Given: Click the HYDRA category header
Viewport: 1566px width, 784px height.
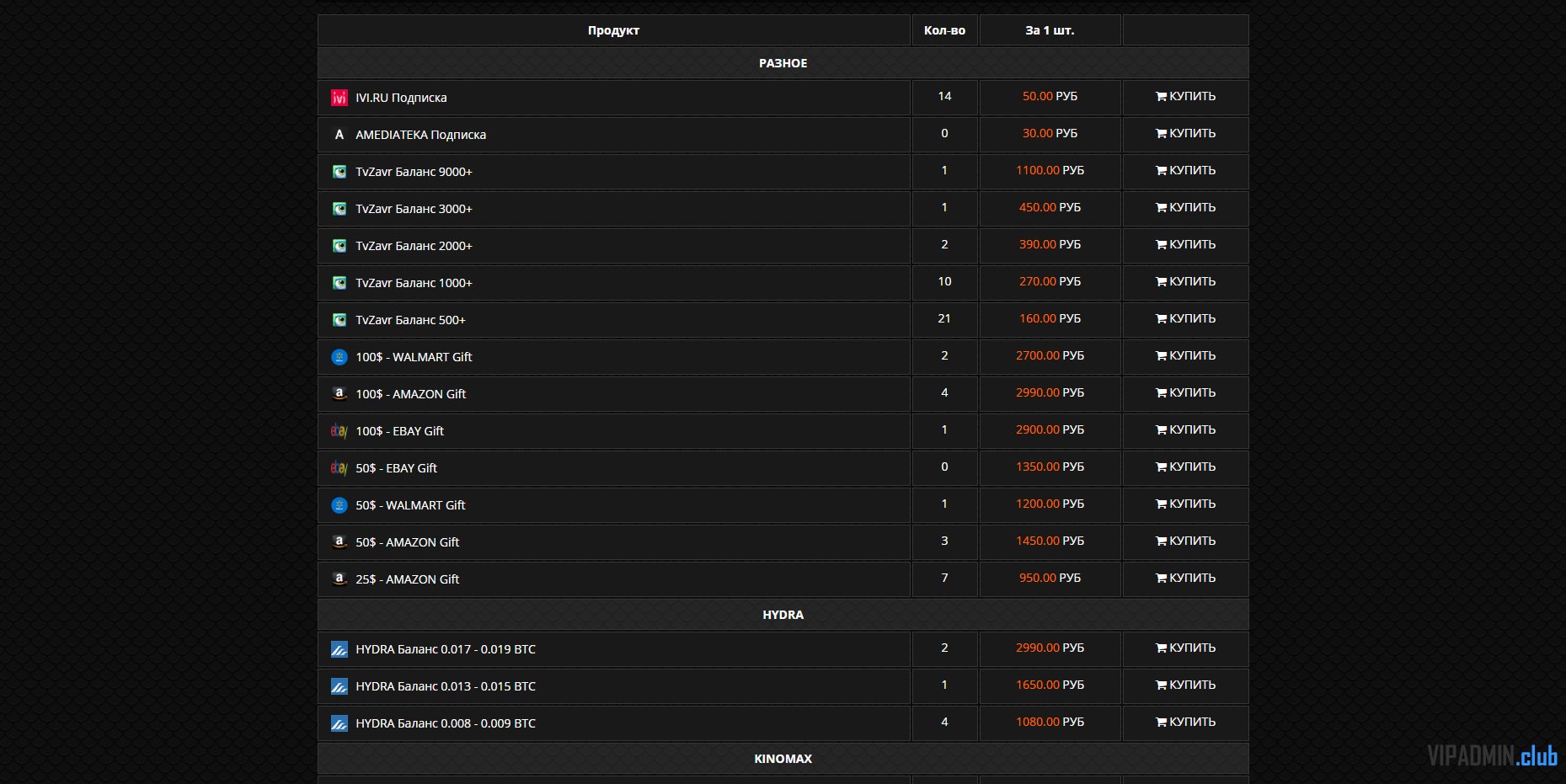Looking at the screenshot, I should pyautogui.click(x=783, y=615).
